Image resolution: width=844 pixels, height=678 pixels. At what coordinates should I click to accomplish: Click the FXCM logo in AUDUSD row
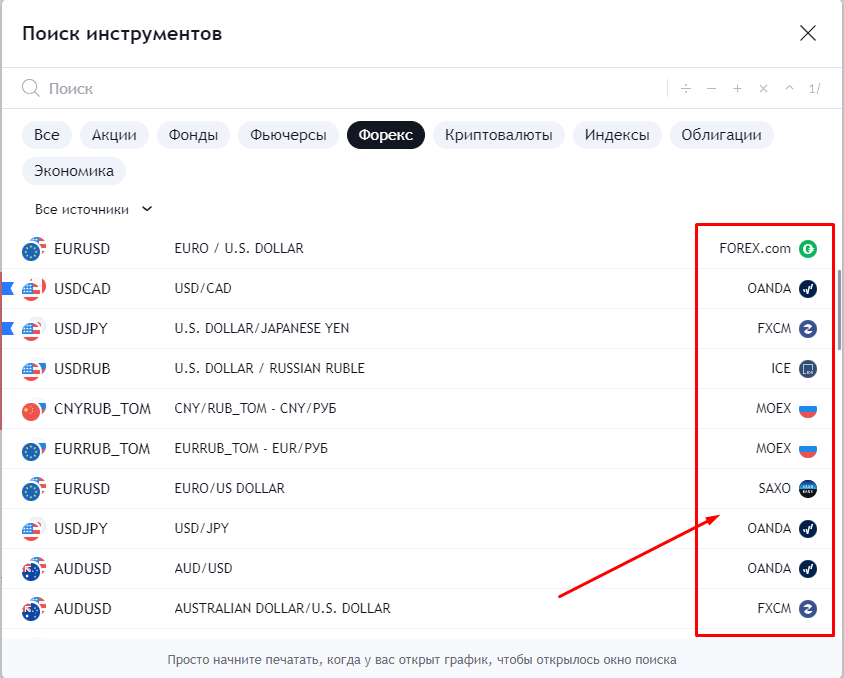pyautogui.click(x=807, y=609)
